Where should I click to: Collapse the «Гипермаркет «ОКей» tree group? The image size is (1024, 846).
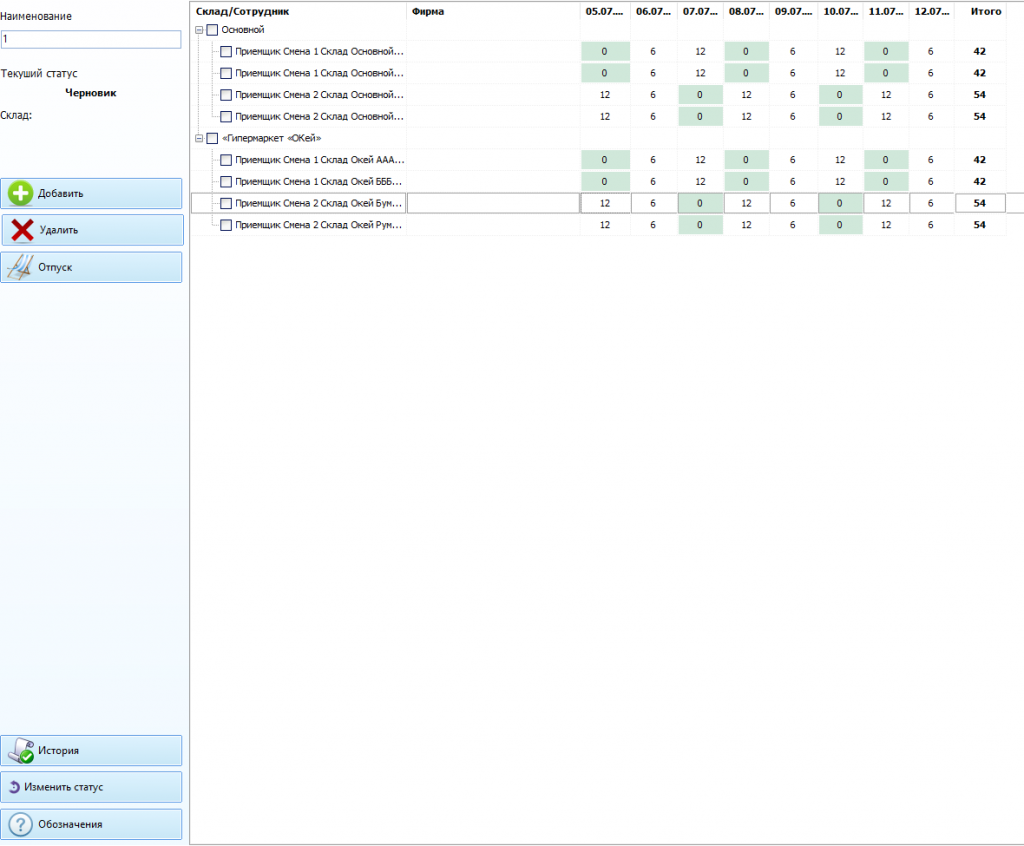point(199,138)
